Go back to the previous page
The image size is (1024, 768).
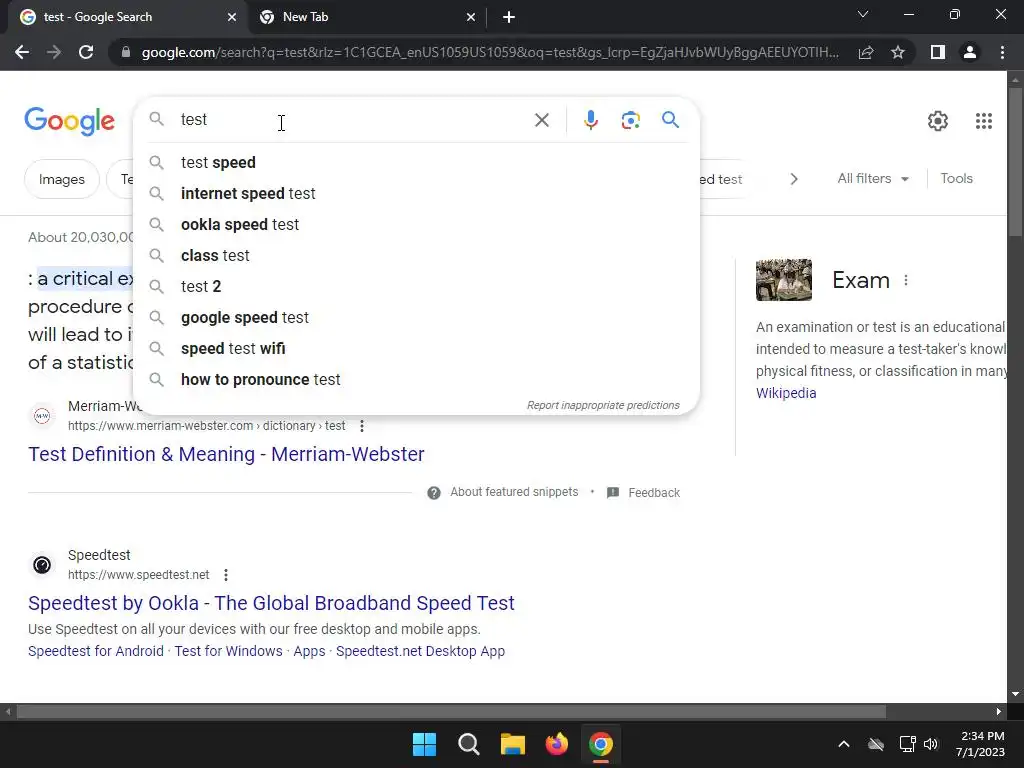point(22,52)
